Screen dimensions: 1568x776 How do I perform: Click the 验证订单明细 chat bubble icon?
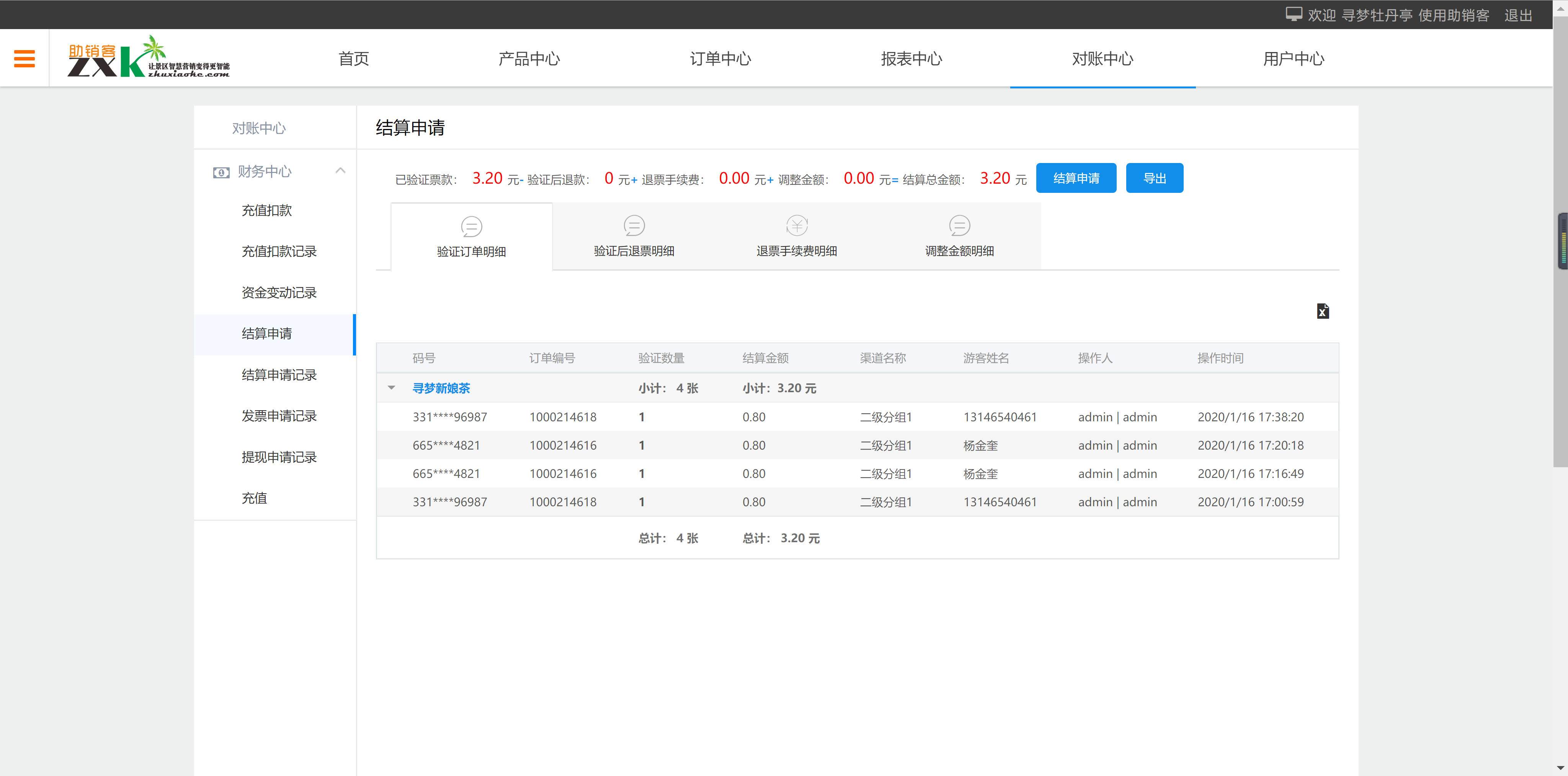(x=471, y=227)
